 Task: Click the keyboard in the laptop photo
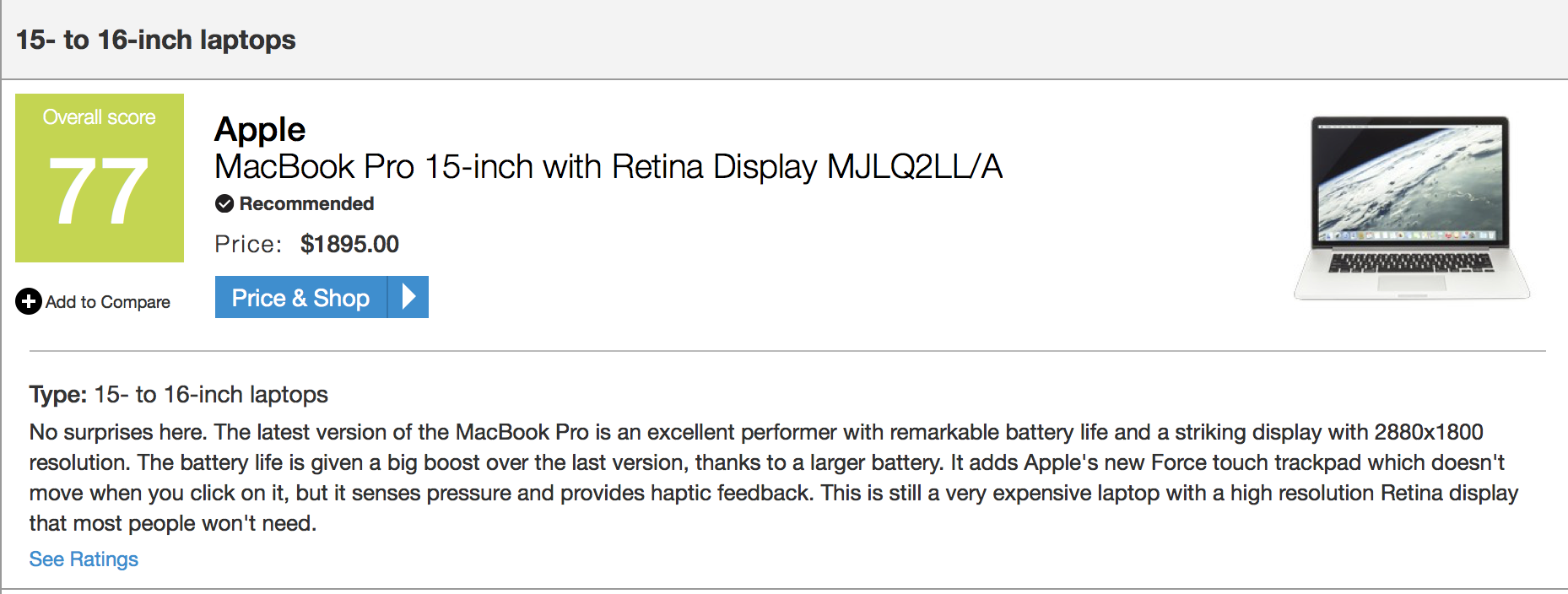point(1411,262)
